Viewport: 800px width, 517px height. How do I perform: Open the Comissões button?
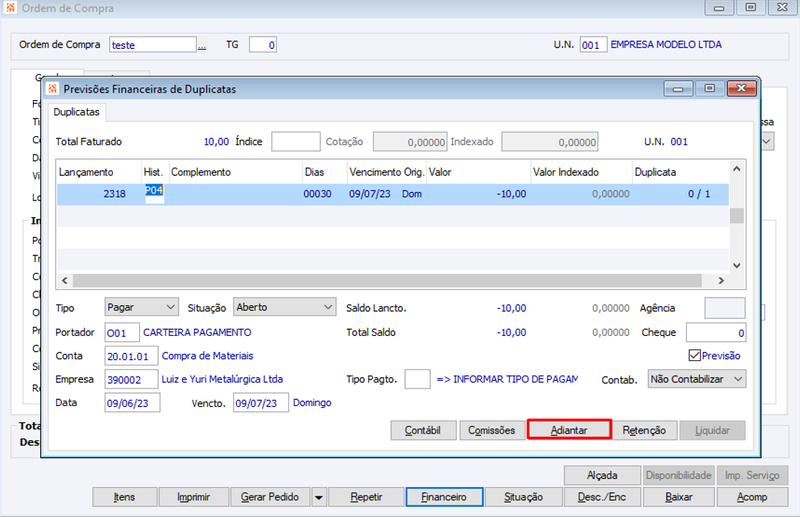(491, 430)
